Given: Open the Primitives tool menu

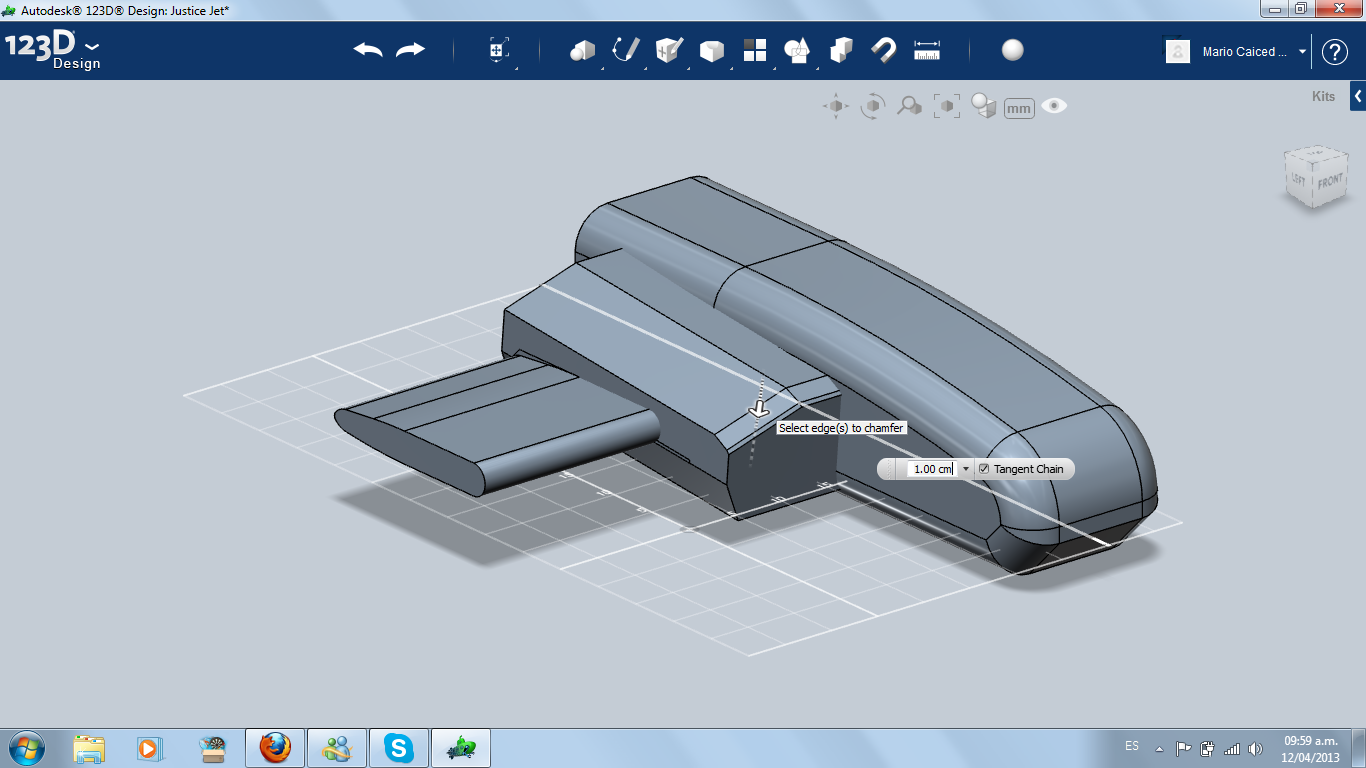Looking at the screenshot, I should coord(582,50).
